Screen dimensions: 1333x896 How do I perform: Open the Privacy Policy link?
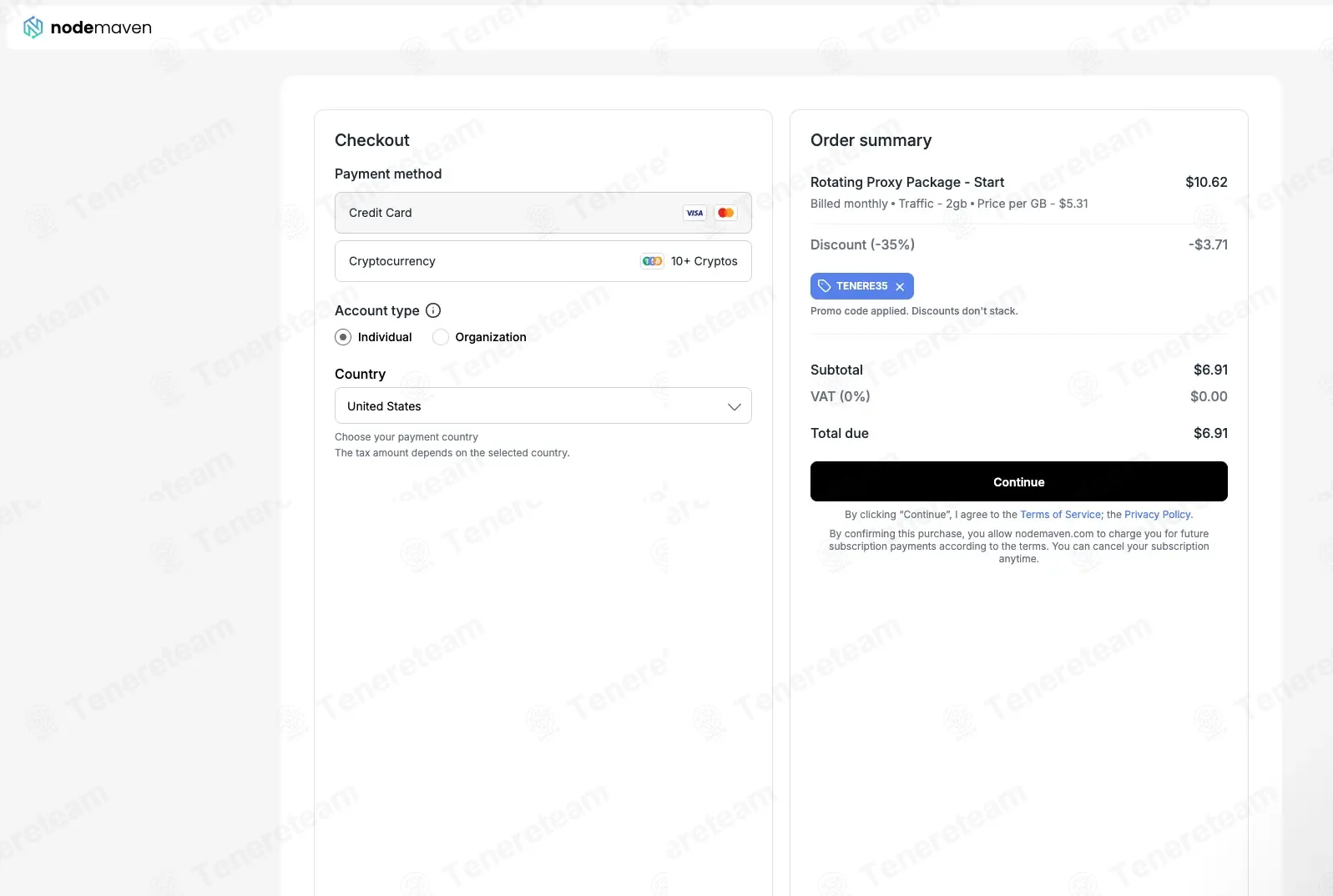(1158, 515)
